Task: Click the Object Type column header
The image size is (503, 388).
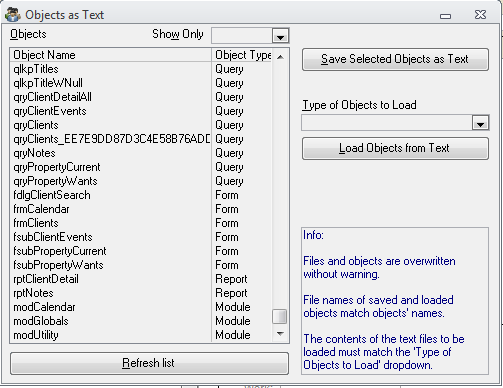Action: click(242, 55)
